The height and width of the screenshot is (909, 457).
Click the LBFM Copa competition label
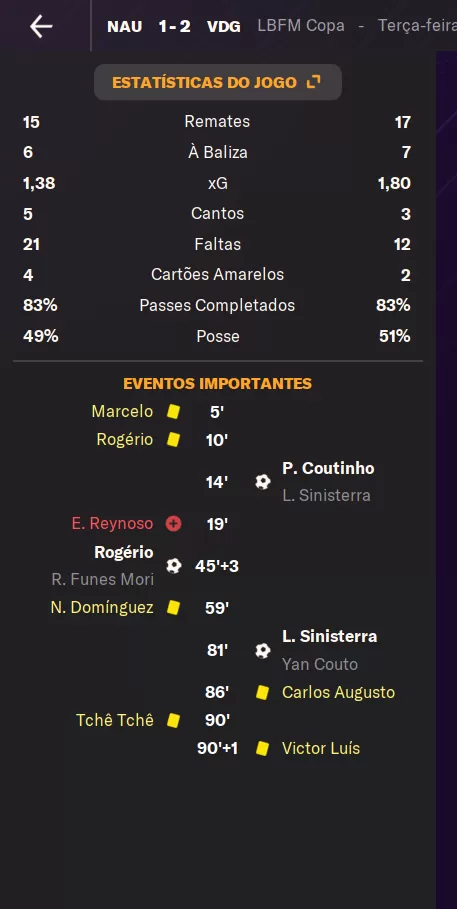(301, 26)
